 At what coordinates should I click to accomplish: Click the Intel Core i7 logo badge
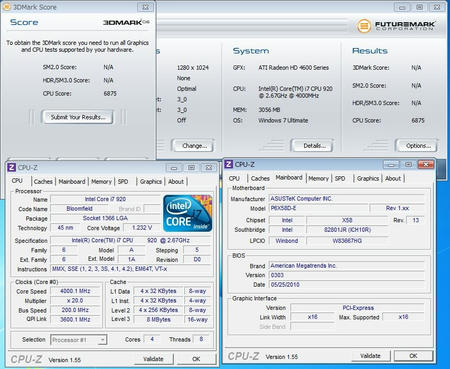(188, 213)
